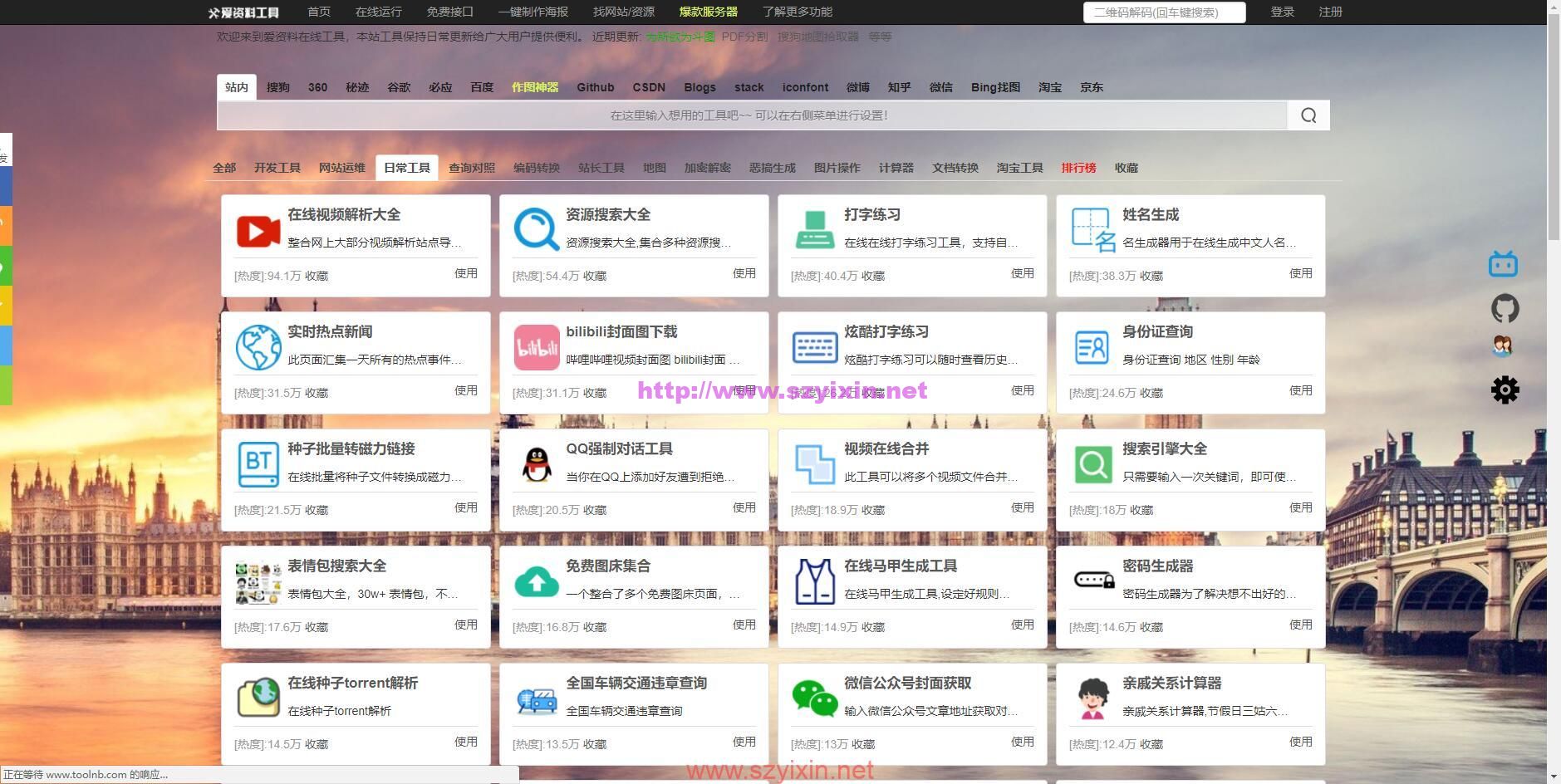The width and height of the screenshot is (1561, 784).
Task: Click the 资源搜索大全 magnifier icon
Action: point(537,229)
